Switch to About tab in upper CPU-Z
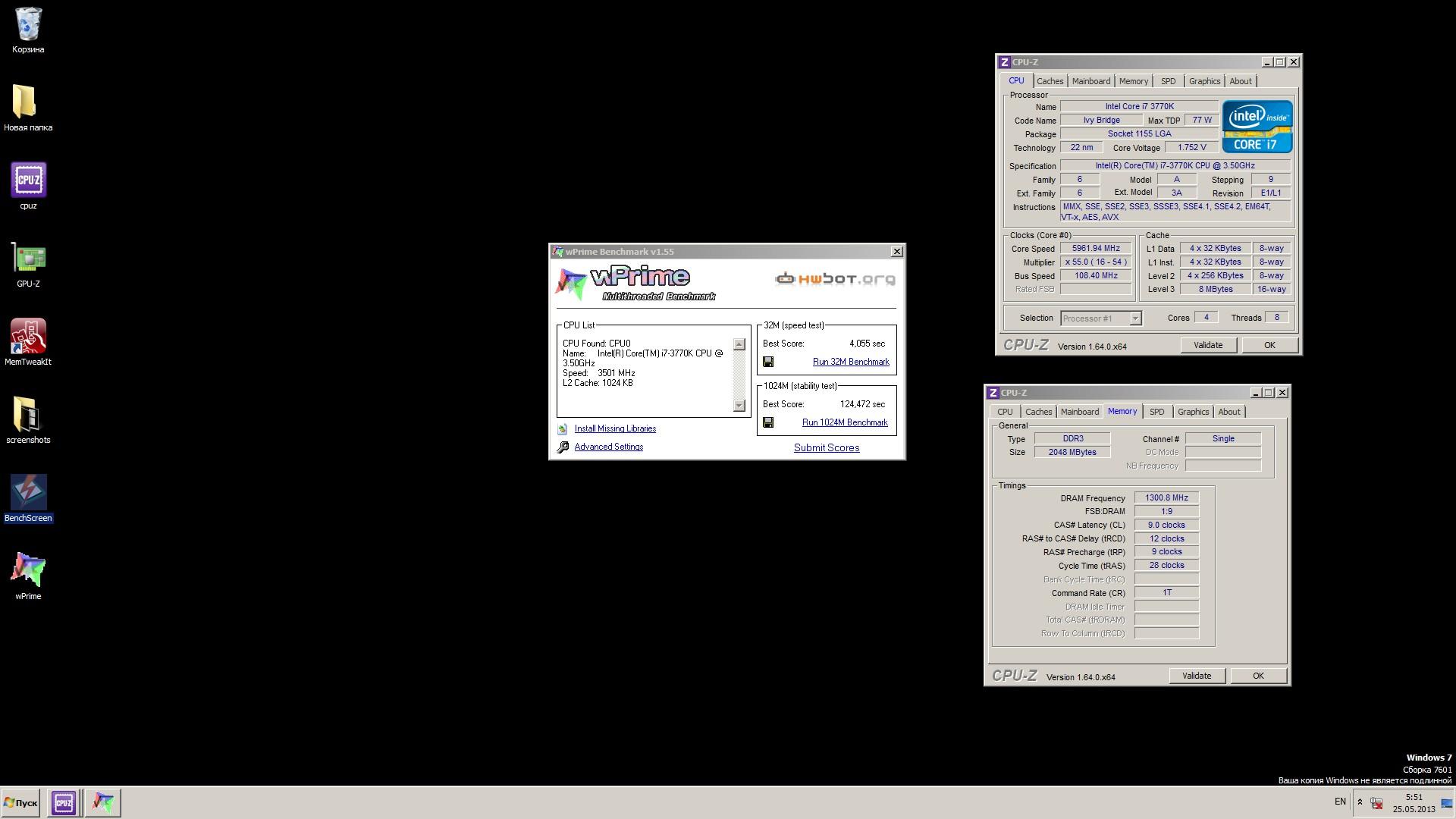The image size is (1456, 819). [x=1241, y=81]
